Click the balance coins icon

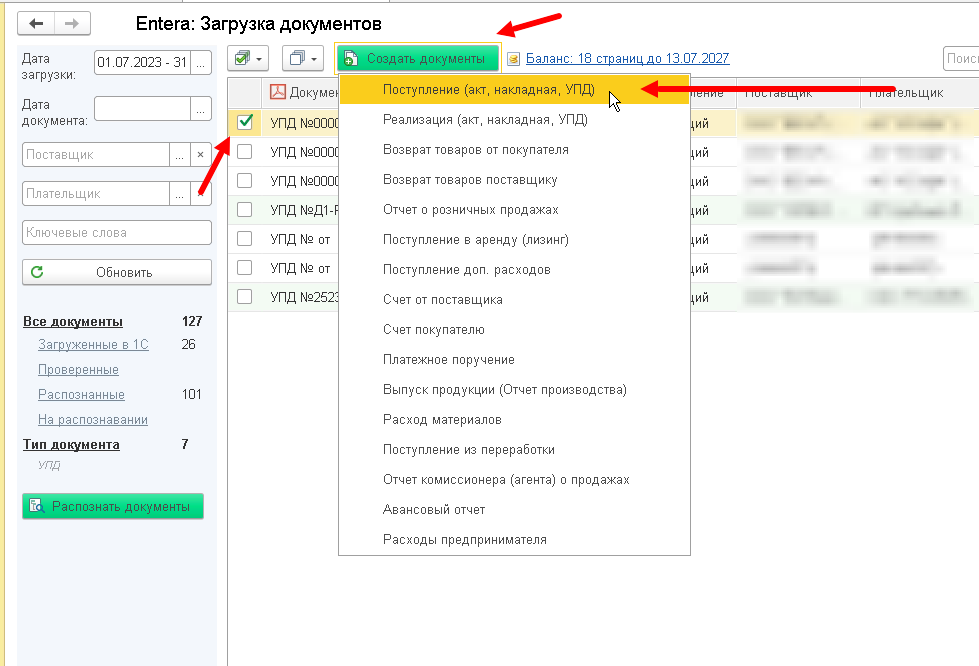coord(513,59)
